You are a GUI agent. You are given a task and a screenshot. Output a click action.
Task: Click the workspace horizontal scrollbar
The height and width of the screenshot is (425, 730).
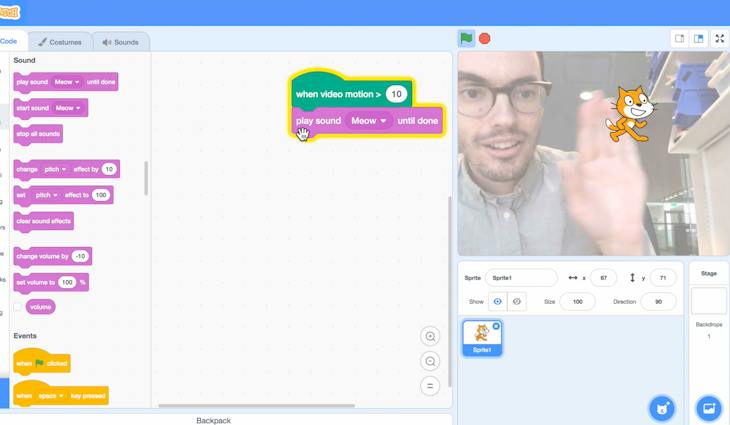(257, 405)
